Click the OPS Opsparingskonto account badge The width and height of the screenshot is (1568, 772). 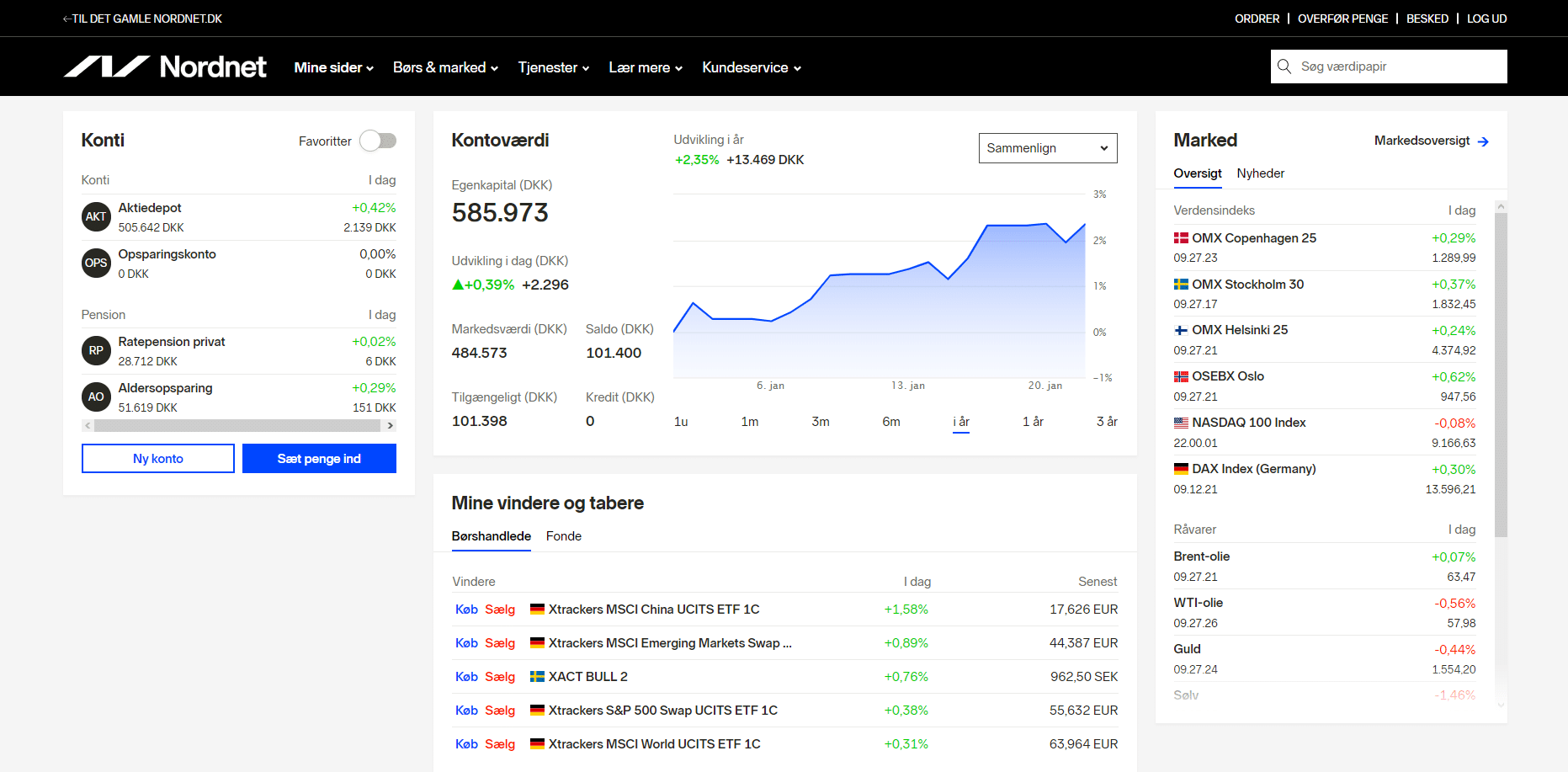pyautogui.click(x=96, y=264)
